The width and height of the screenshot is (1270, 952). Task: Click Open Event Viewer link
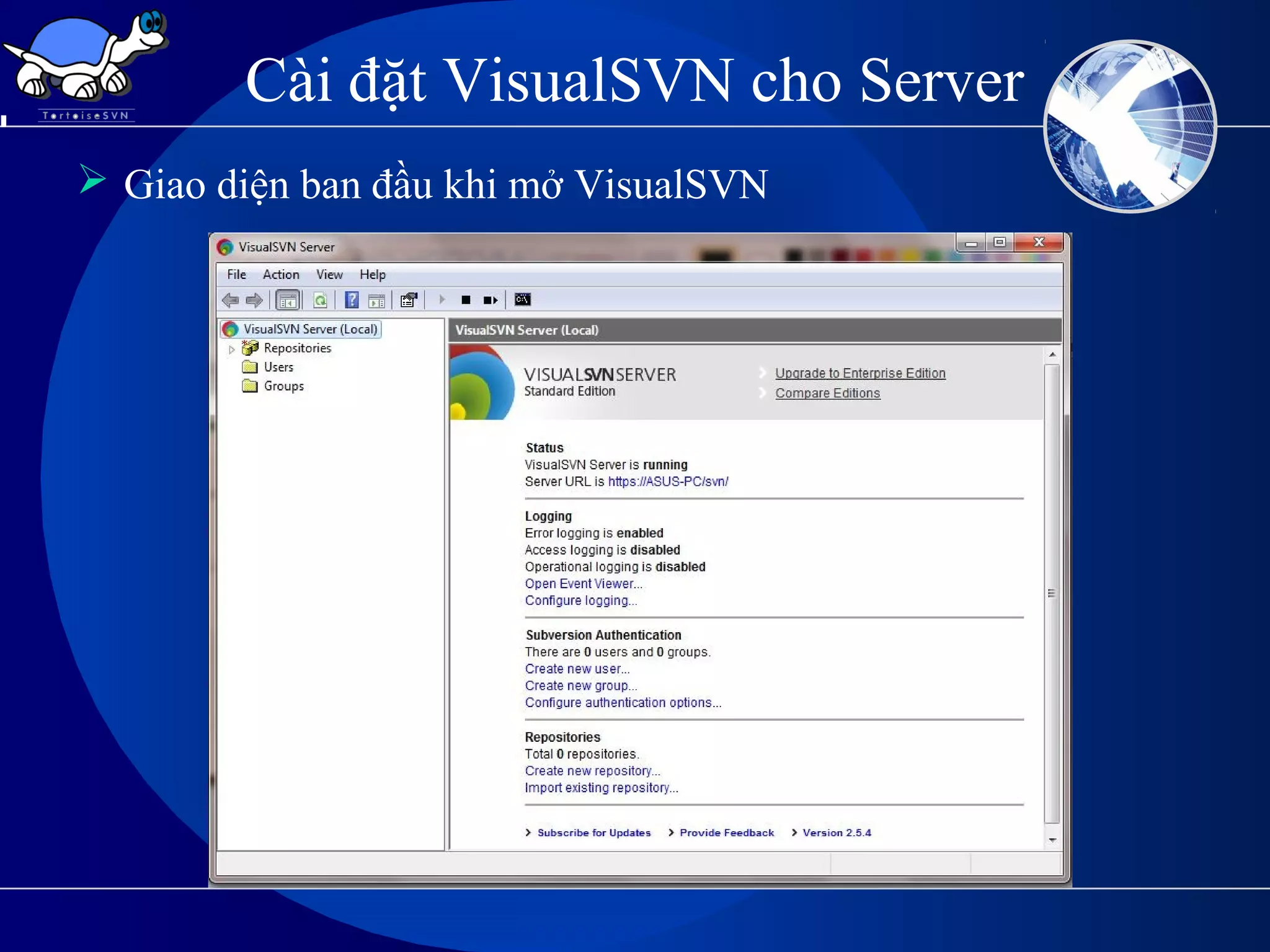point(584,584)
